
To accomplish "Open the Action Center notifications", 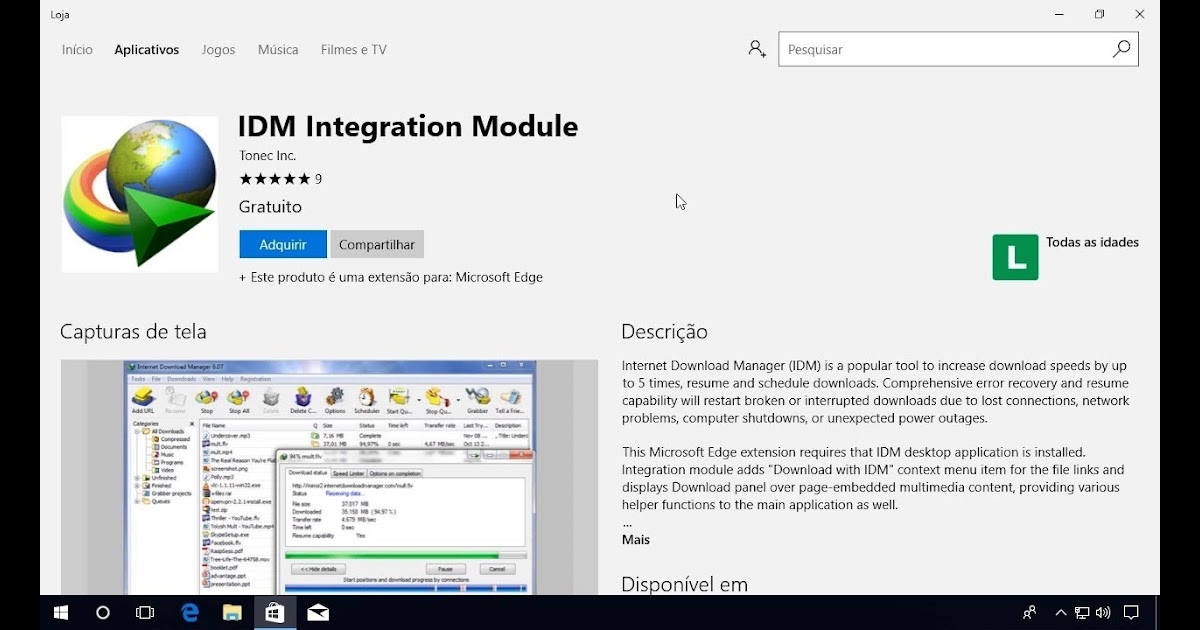I will [1132, 613].
